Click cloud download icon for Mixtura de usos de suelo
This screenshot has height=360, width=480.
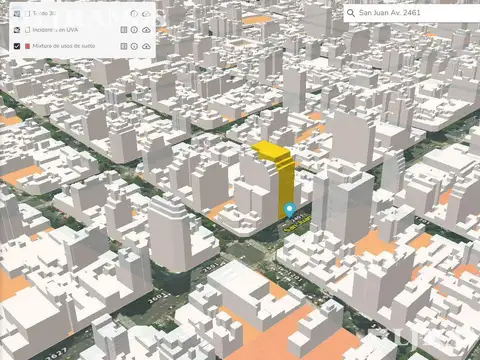[x=146, y=46]
